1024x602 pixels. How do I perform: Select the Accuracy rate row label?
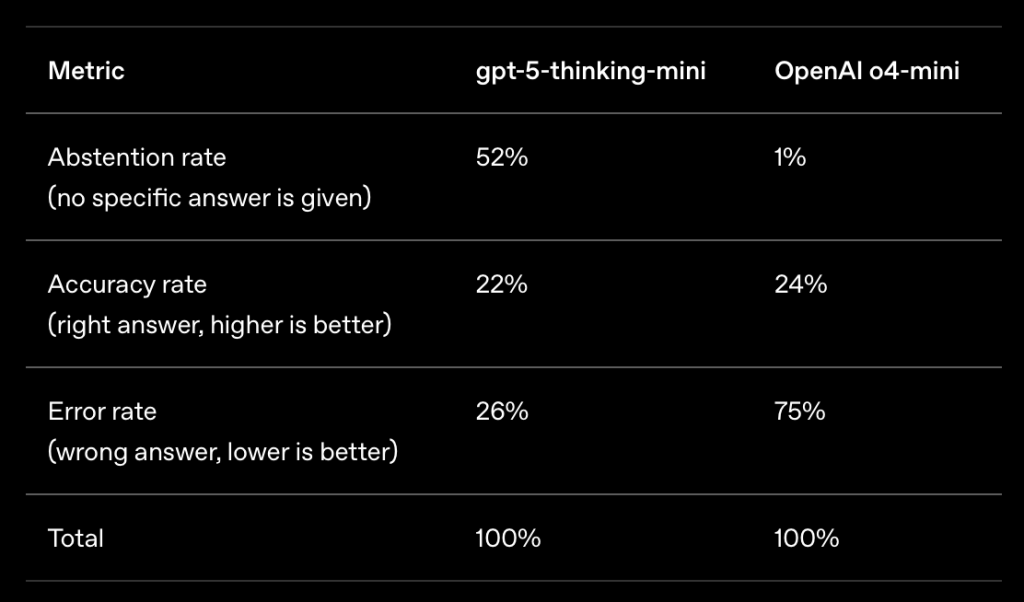(127, 285)
